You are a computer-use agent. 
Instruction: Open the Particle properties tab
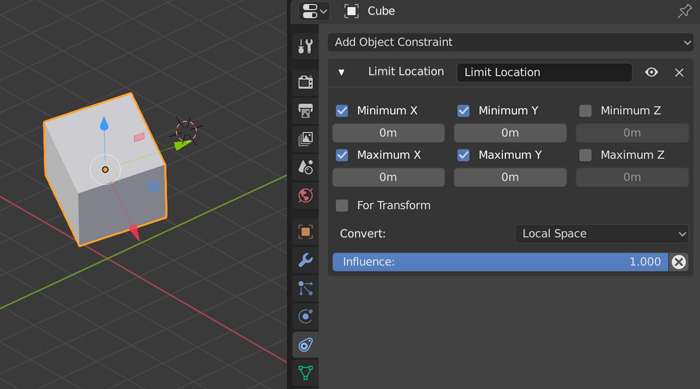click(x=305, y=288)
